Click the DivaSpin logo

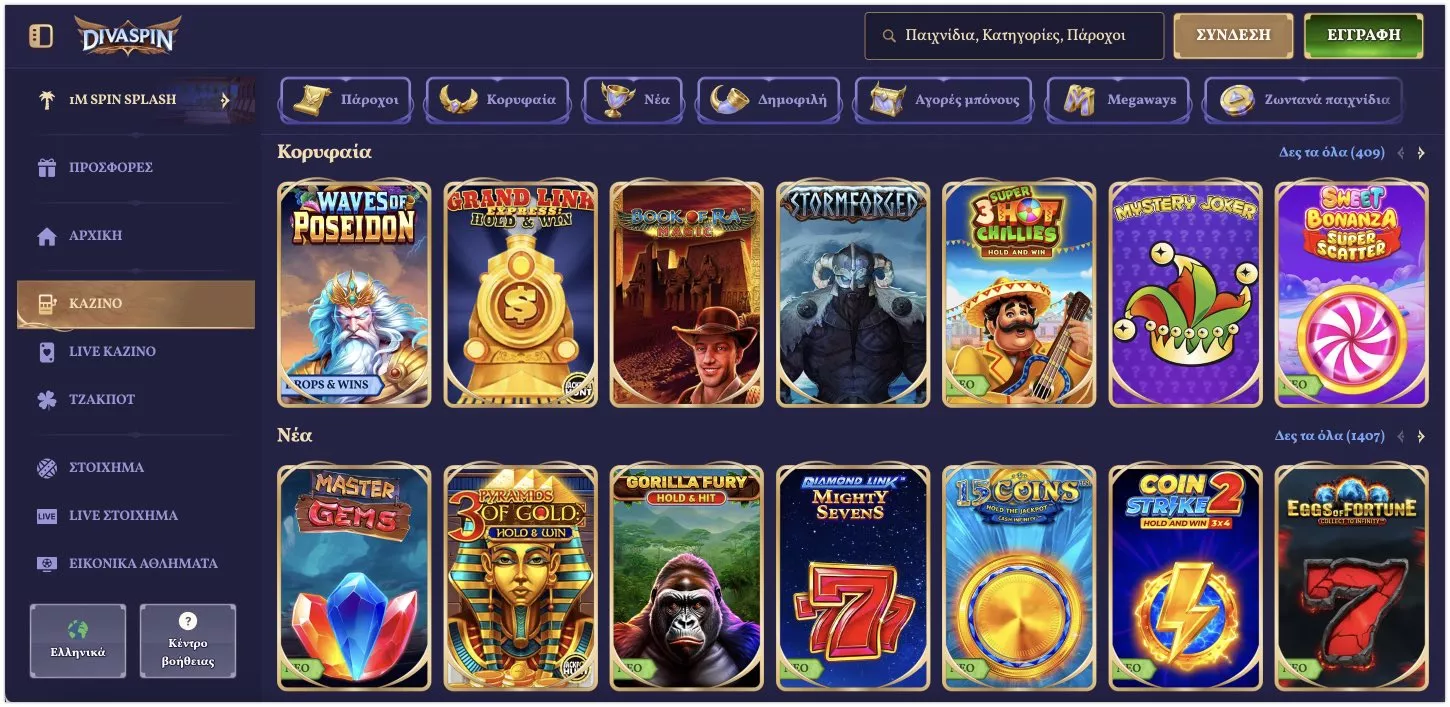(127, 36)
